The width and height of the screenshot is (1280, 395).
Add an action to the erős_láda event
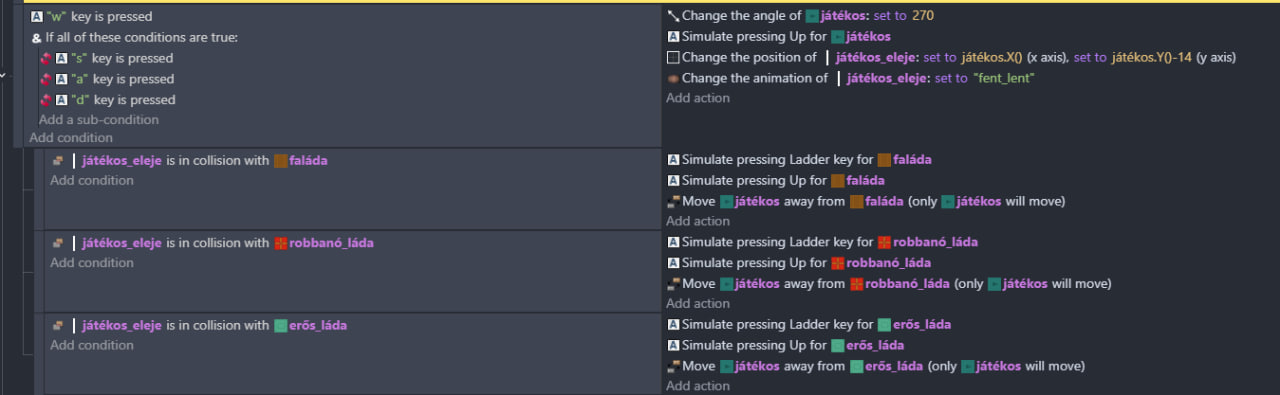(698, 386)
